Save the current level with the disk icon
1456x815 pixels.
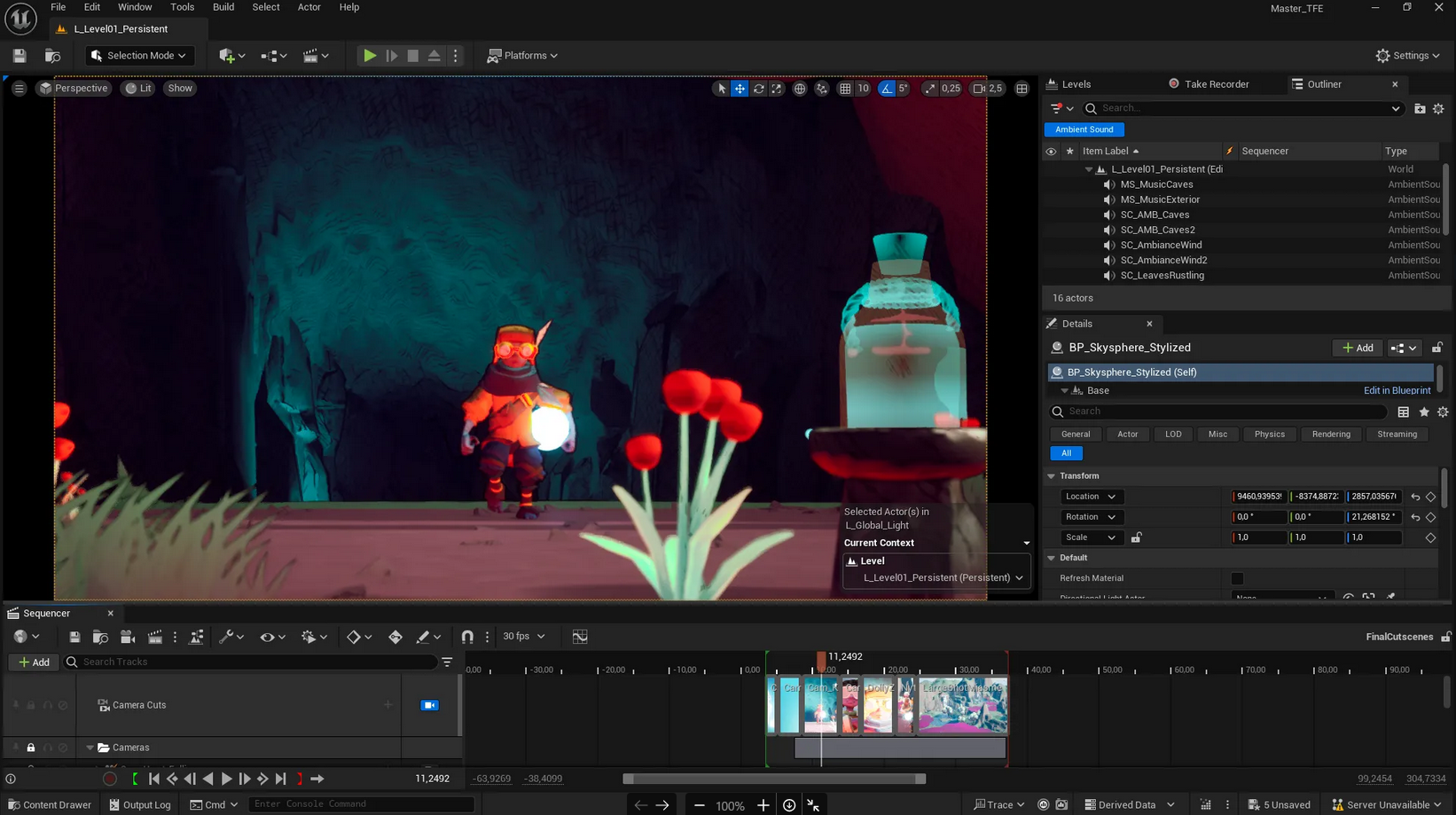20,55
